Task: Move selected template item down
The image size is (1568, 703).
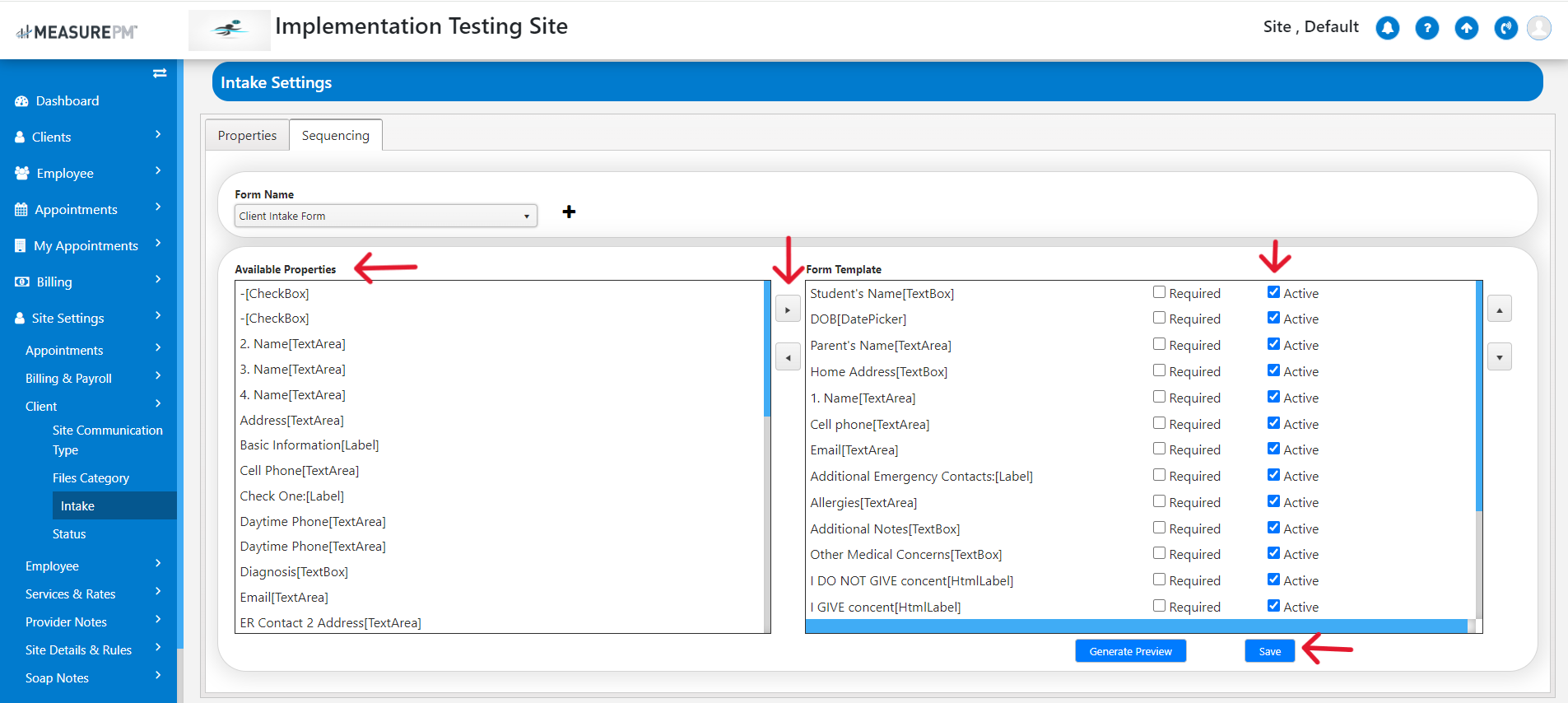Action: coord(1500,357)
